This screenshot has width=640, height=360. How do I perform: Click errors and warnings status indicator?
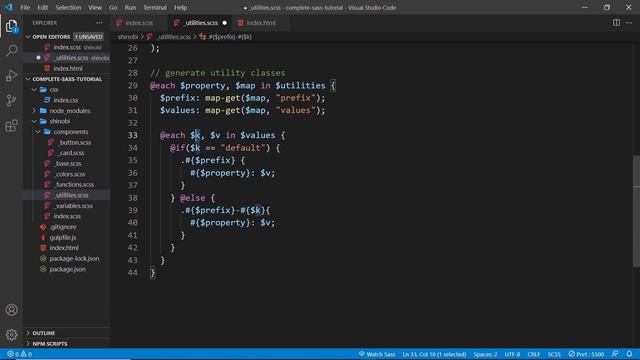[19, 354]
